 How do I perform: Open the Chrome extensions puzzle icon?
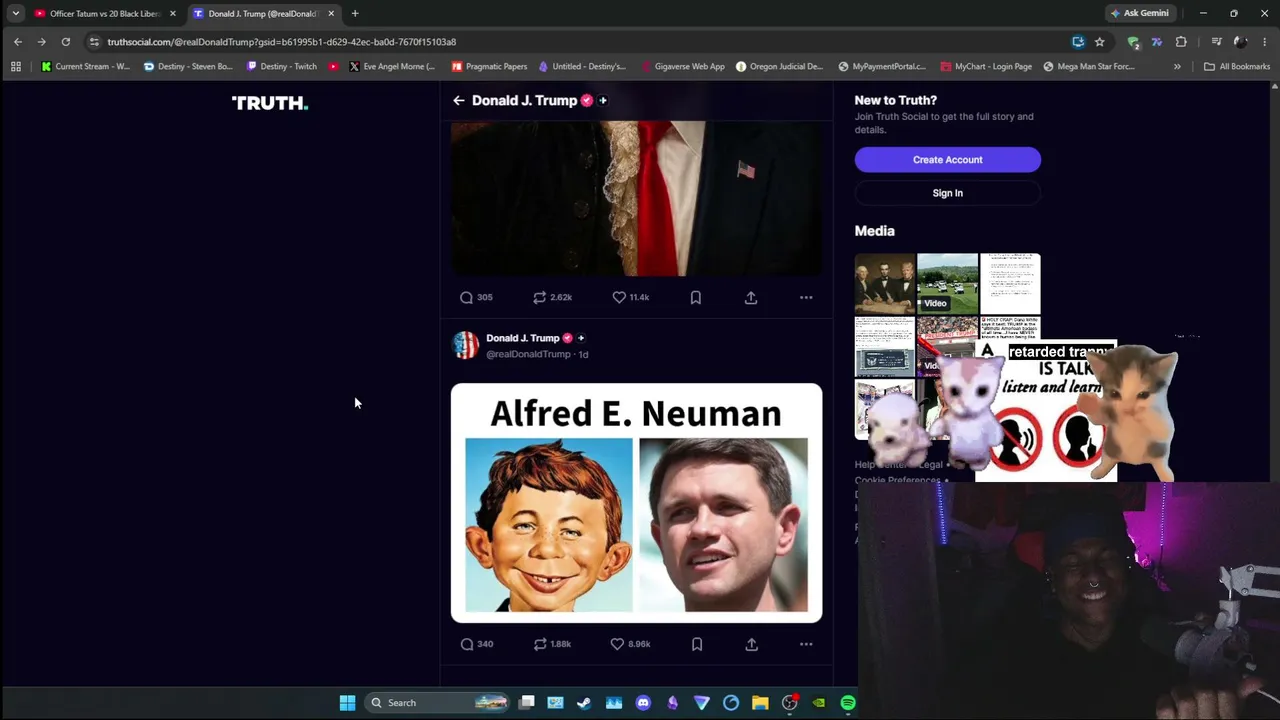[x=1181, y=42]
